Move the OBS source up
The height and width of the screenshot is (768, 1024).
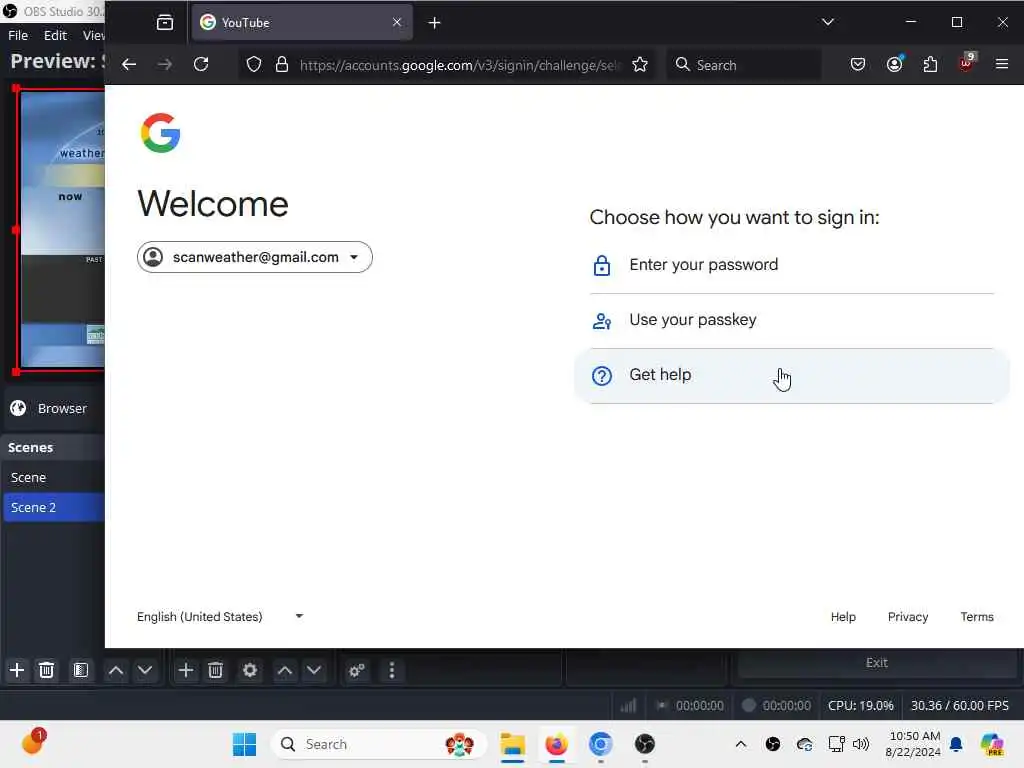285,670
